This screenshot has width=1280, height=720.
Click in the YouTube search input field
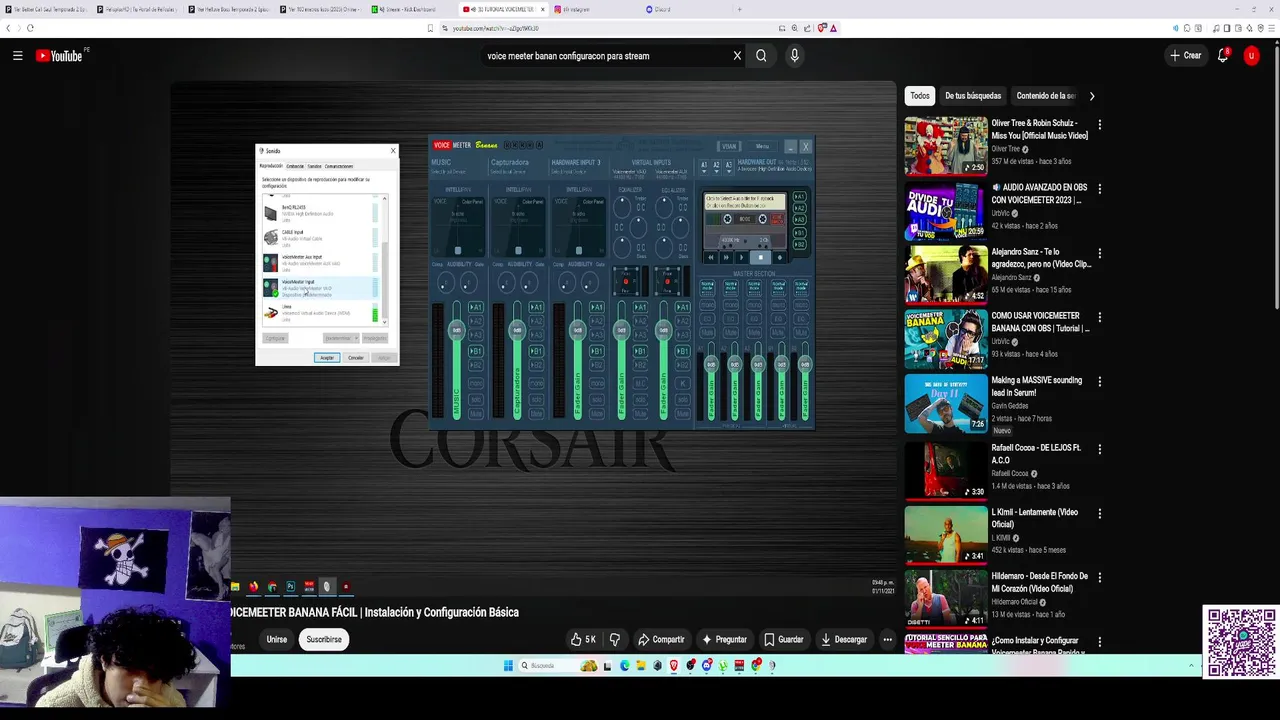(x=605, y=56)
